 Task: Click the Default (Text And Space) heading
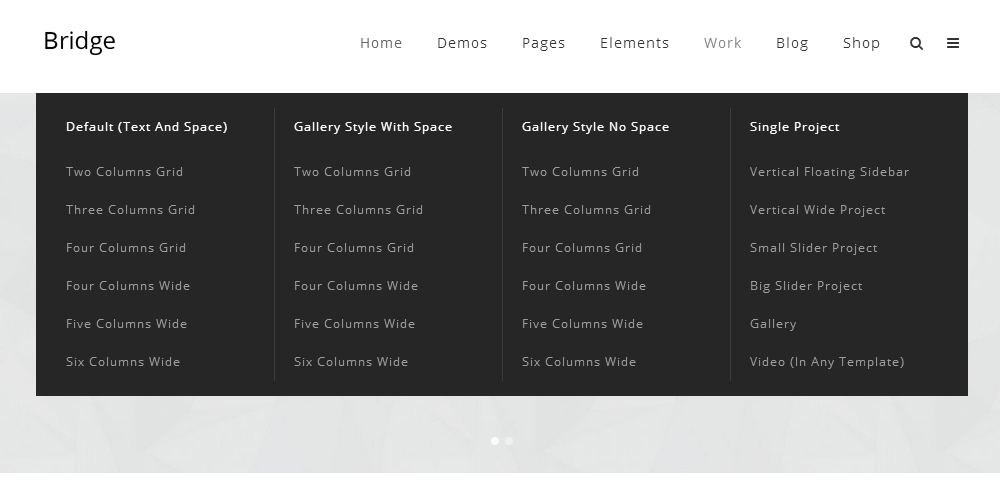(x=147, y=127)
